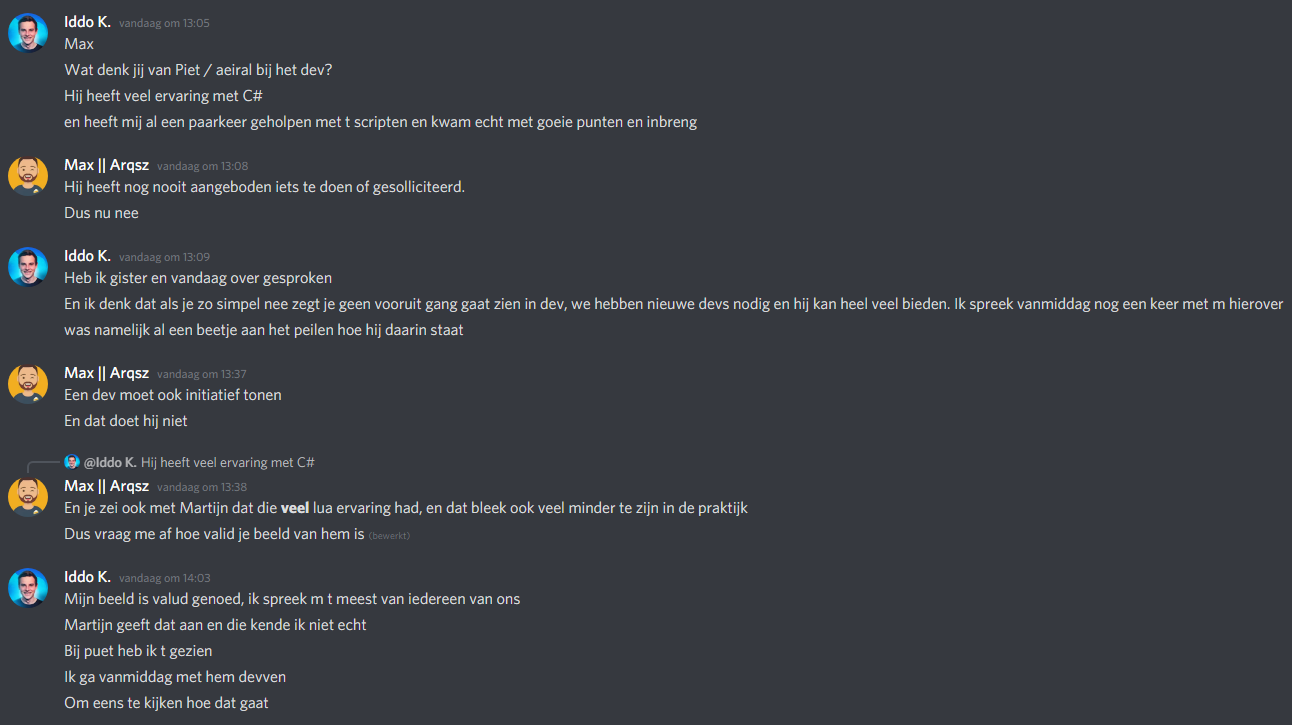Click the Iddo K. username at 13:05

(x=87, y=22)
